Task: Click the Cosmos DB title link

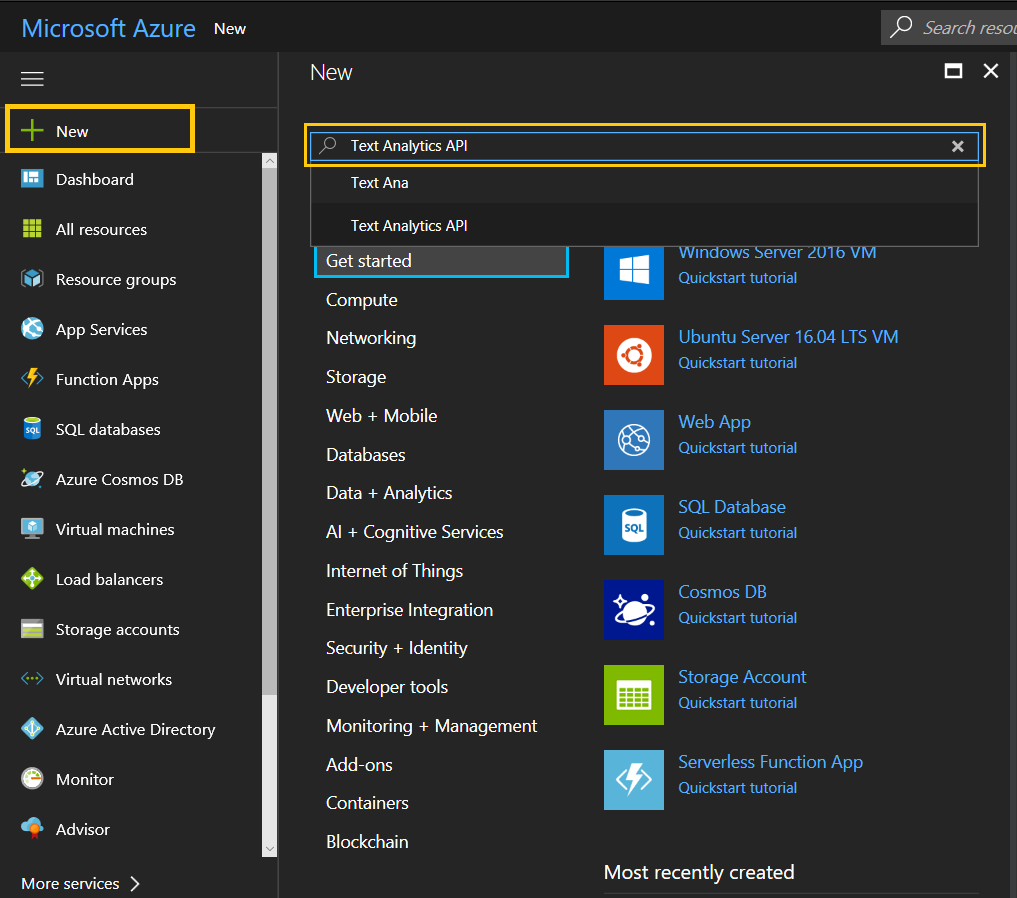Action: [x=723, y=592]
